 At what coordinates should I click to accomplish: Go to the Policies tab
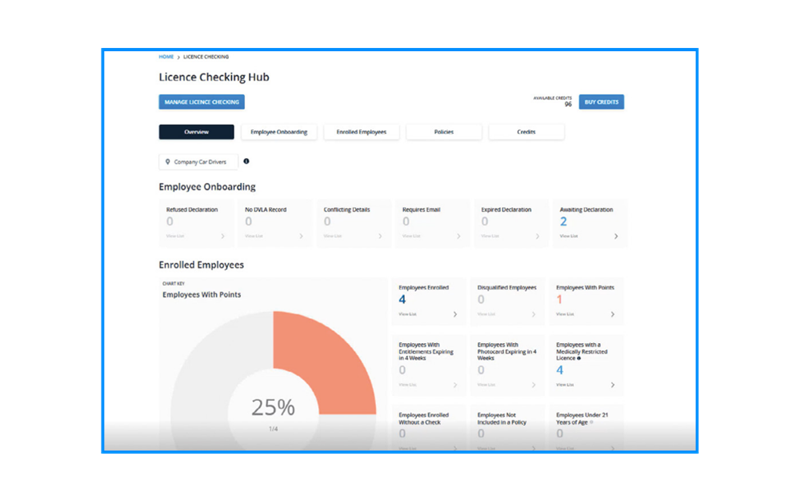444,132
